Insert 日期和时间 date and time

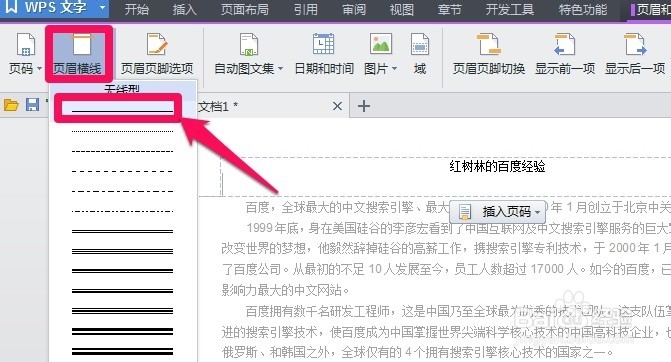pyautogui.click(x=324, y=54)
